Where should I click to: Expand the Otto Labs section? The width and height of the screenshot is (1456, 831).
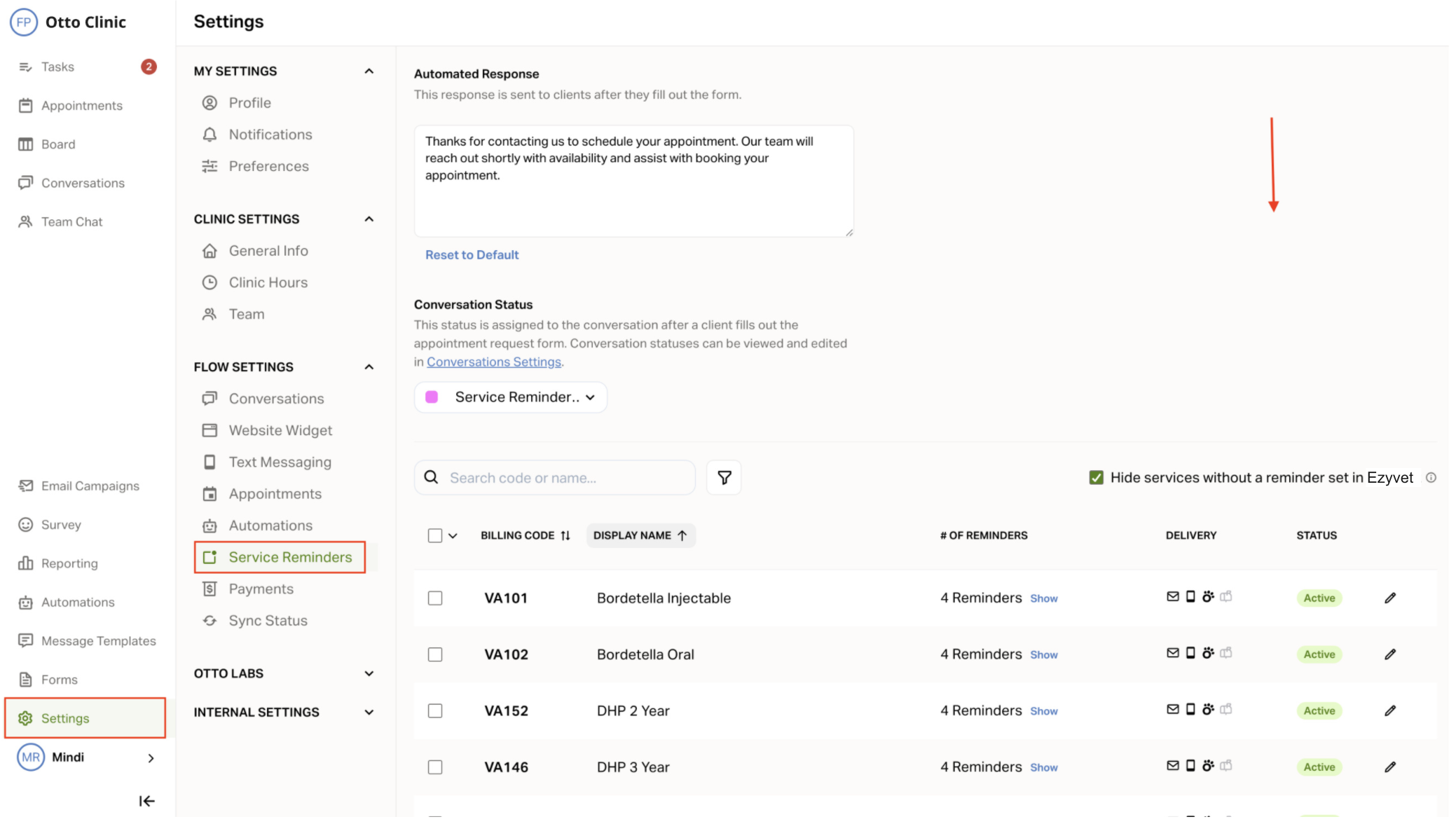369,673
